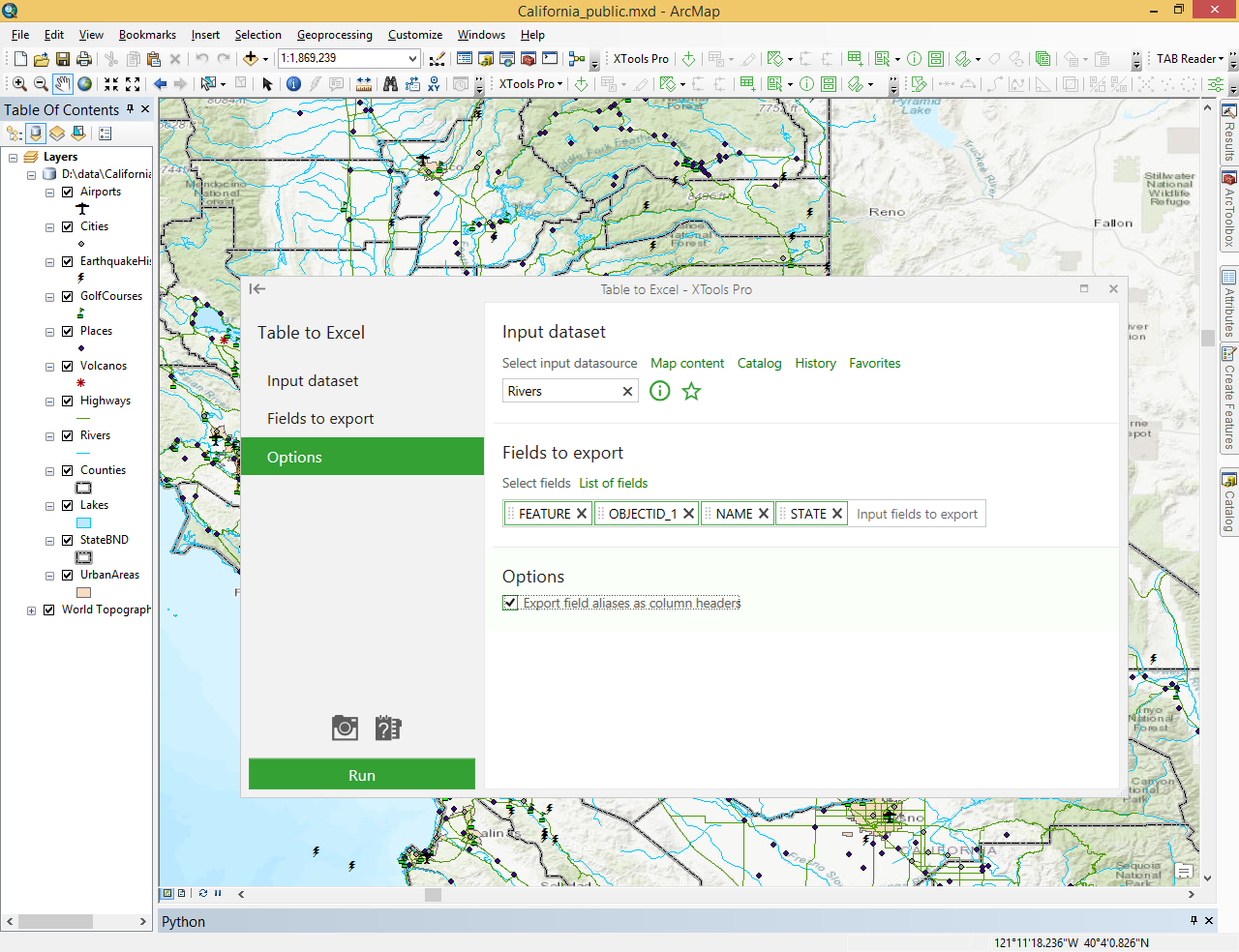Hide the Counties layer via checkbox

[x=68, y=470]
